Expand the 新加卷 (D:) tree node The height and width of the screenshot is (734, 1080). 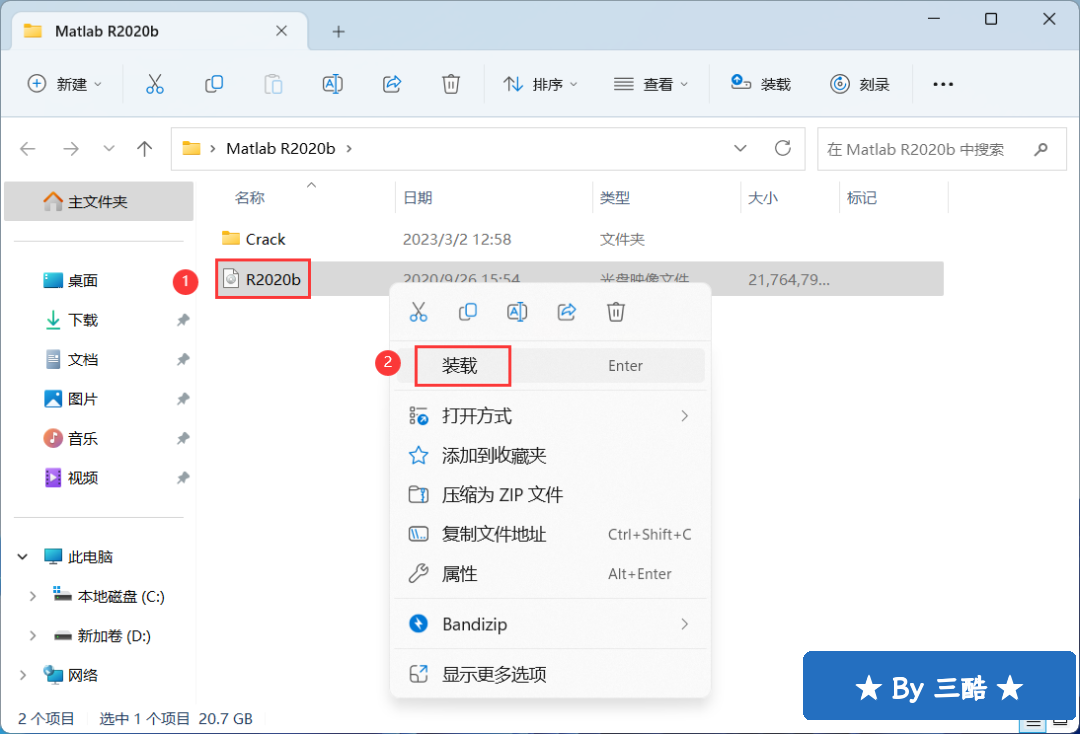tap(32, 636)
